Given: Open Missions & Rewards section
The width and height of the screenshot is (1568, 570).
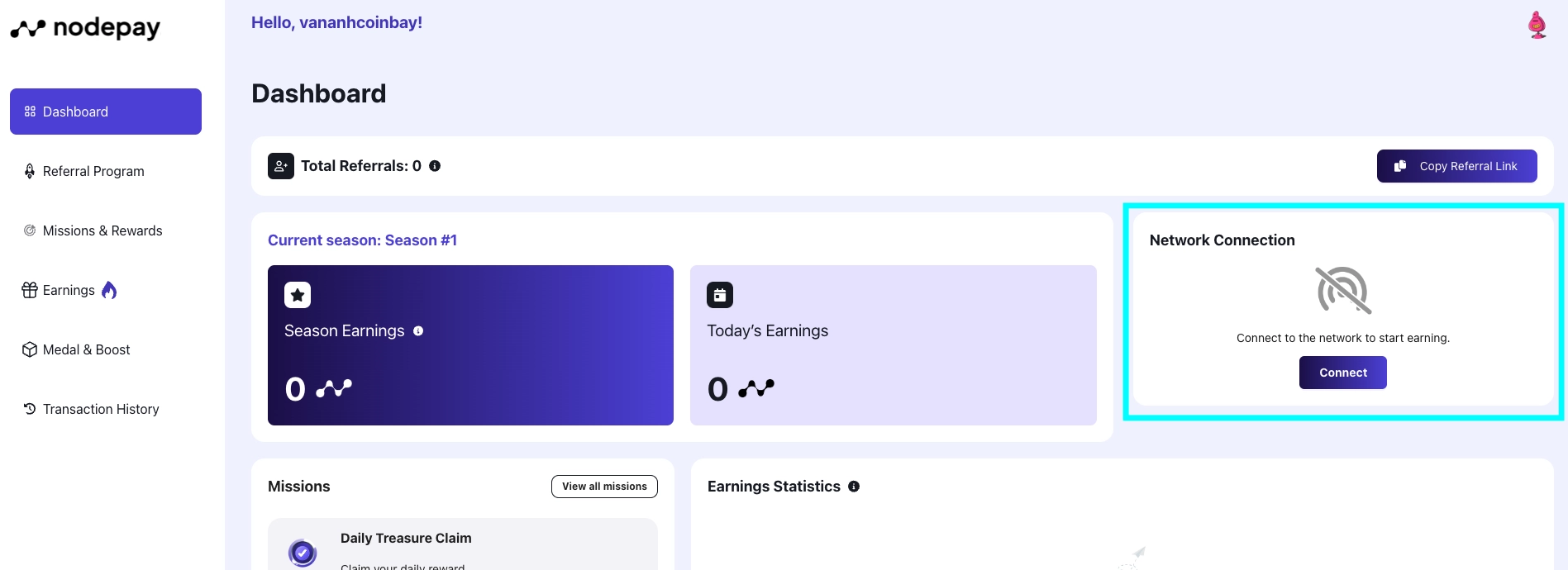Looking at the screenshot, I should coord(102,230).
